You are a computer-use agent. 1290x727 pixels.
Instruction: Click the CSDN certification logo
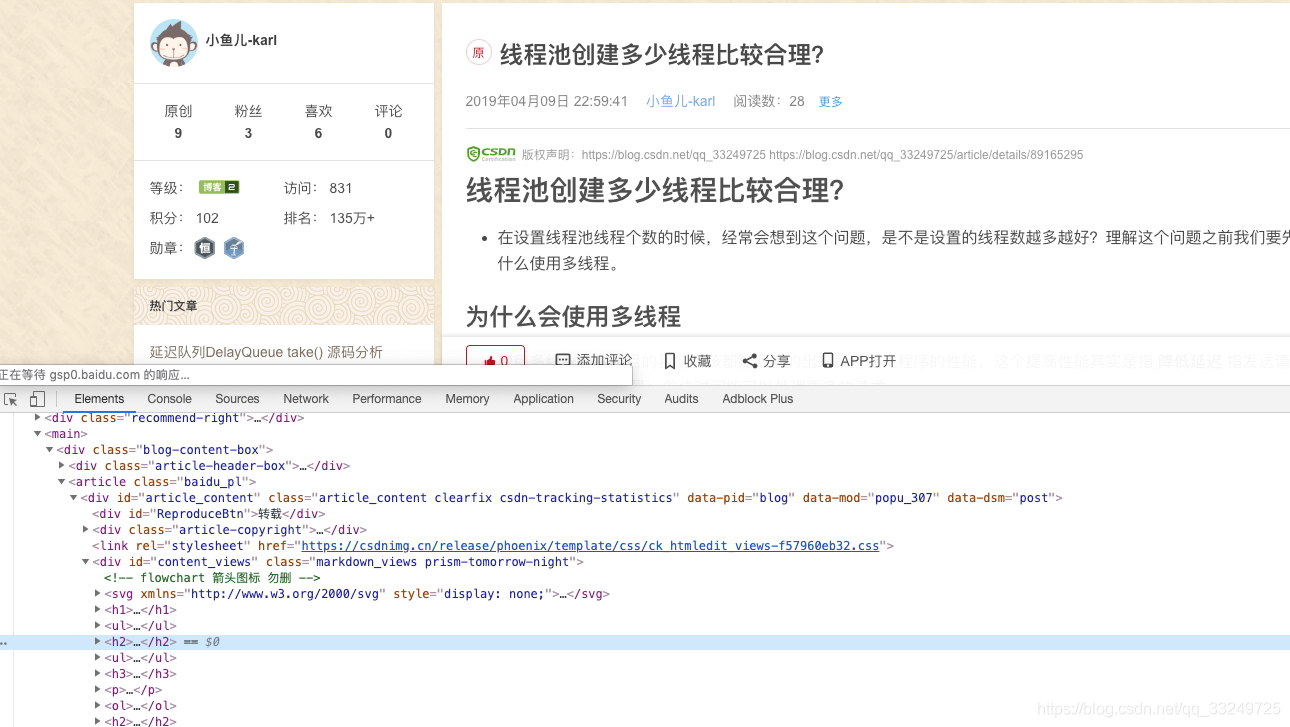pos(491,154)
